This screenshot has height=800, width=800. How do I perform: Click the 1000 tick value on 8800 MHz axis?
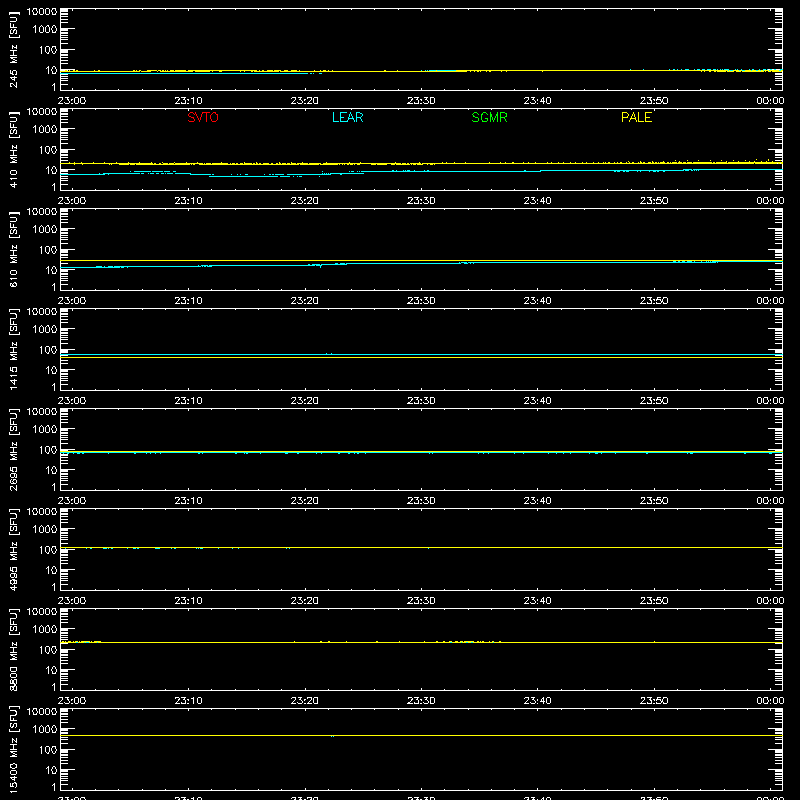coord(45,630)
